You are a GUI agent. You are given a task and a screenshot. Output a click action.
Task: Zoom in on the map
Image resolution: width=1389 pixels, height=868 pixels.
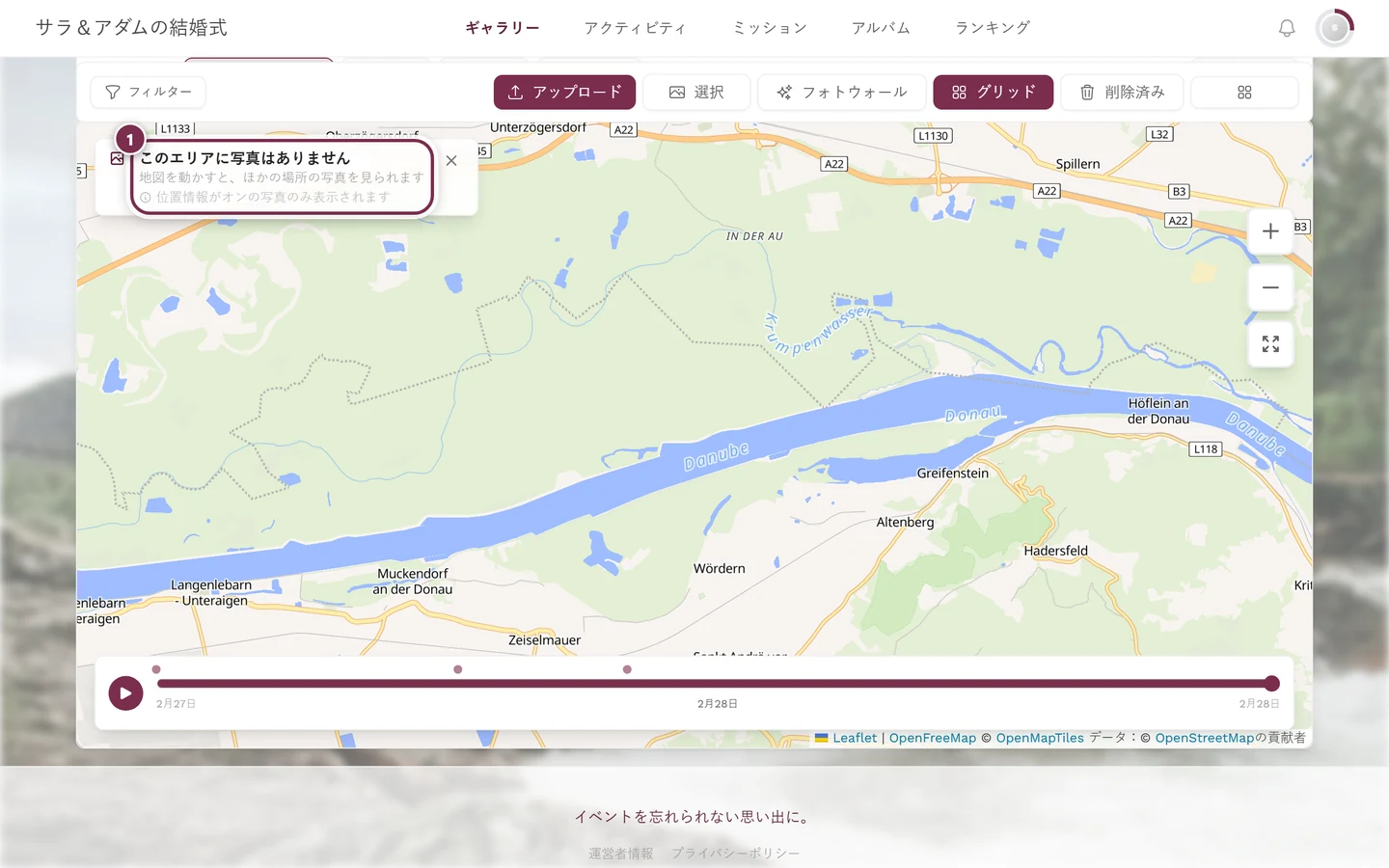[x=1270, y=231]
